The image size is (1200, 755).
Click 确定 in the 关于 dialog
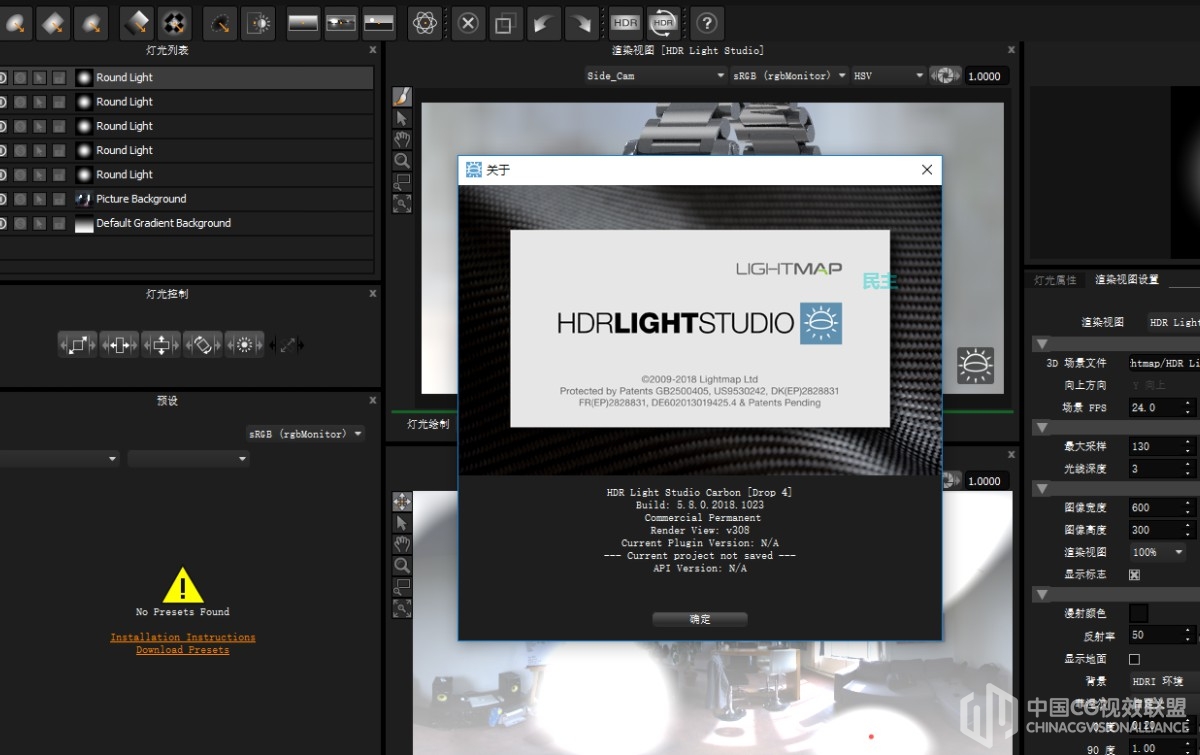point(700,619)
